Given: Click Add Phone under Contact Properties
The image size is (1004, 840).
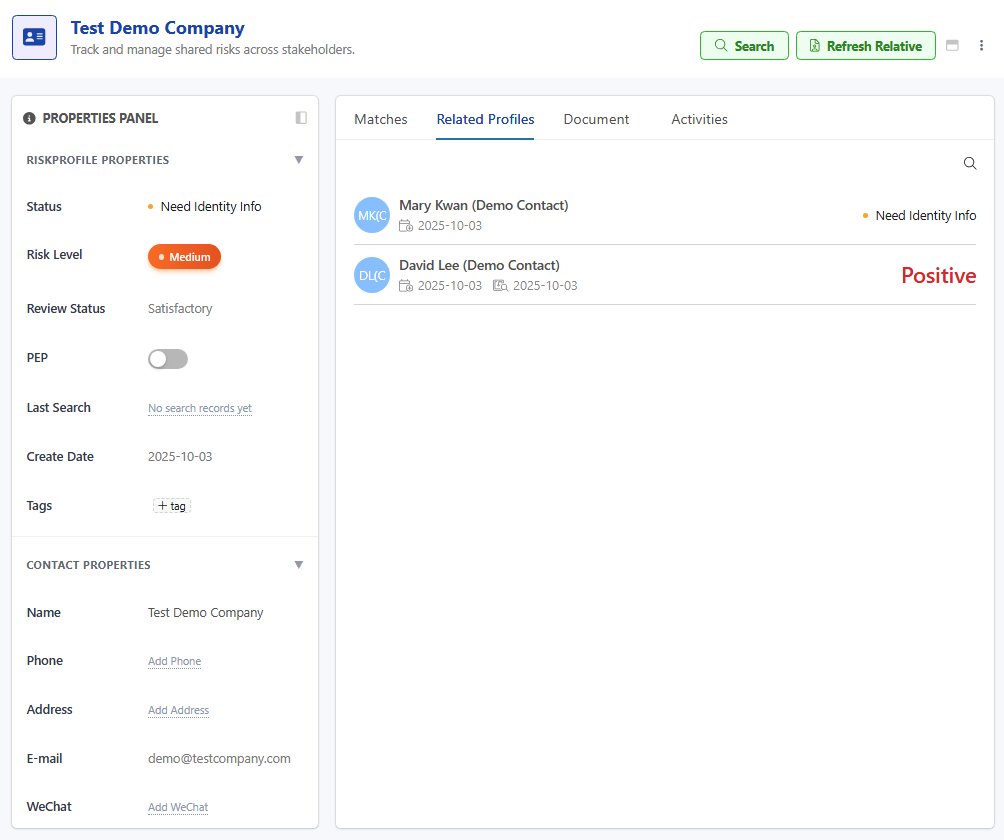Looking at the screenshot, I should tap(174, 661).
